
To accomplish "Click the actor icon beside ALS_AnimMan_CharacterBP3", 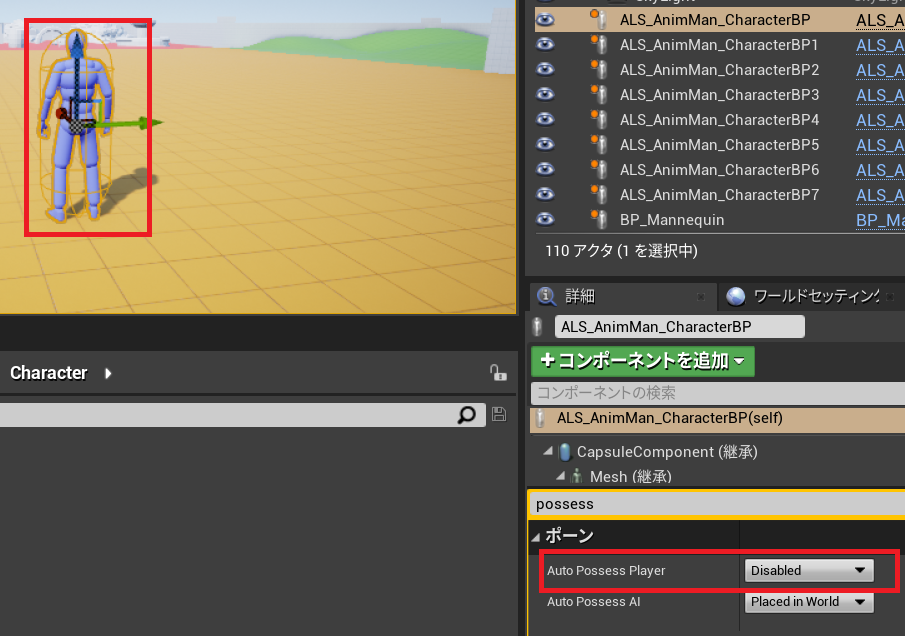I will (599, 94).
